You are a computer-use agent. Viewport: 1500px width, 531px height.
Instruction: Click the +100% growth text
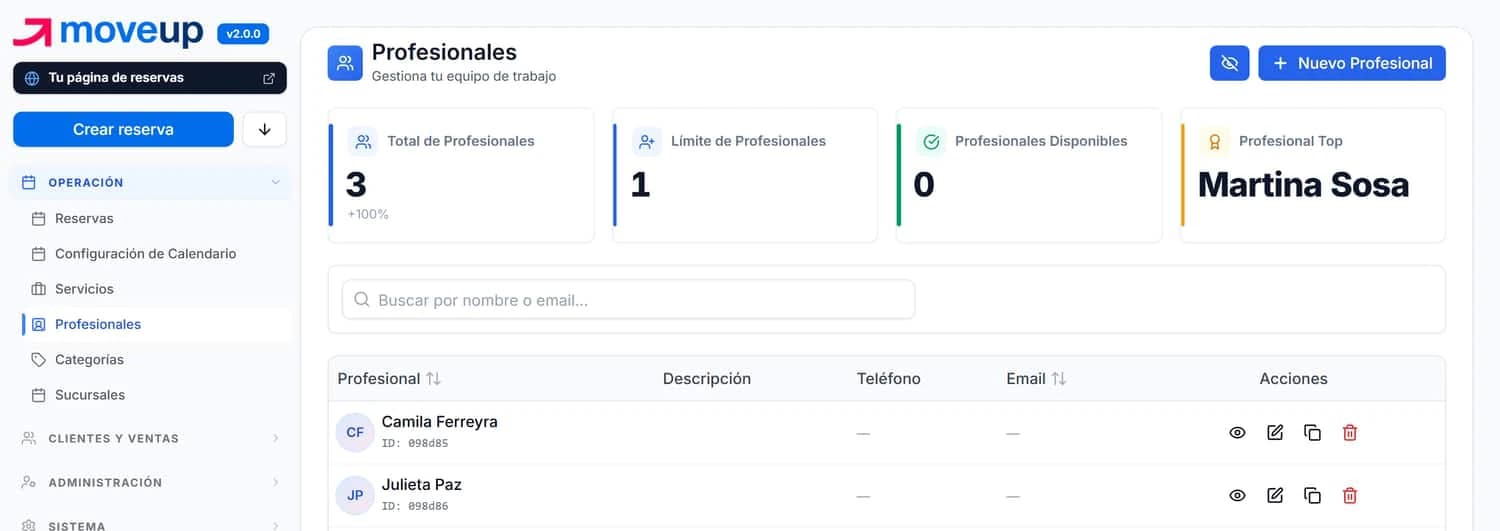point(368,214)
